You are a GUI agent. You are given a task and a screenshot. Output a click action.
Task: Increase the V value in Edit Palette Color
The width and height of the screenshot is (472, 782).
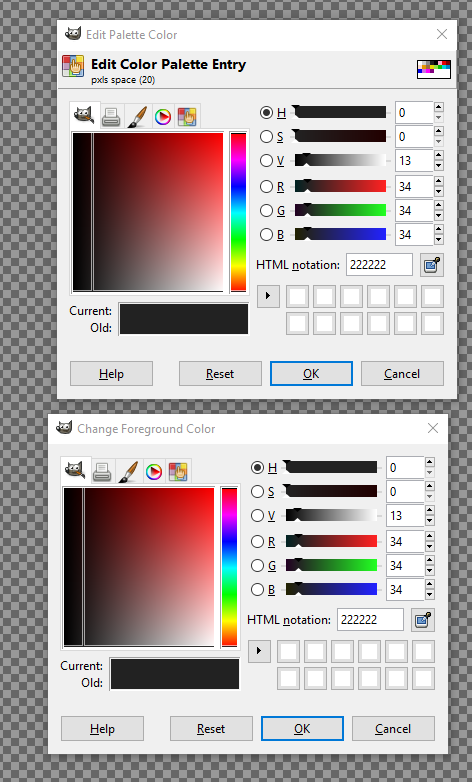tap(439, 155)
